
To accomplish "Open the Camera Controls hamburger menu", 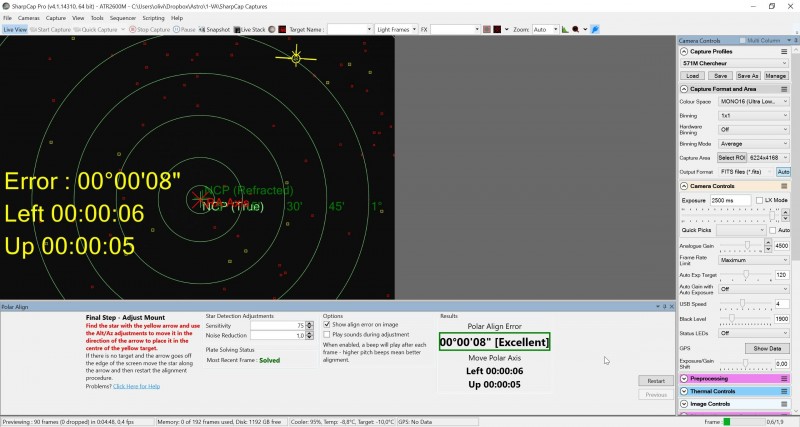I will 784,186.
